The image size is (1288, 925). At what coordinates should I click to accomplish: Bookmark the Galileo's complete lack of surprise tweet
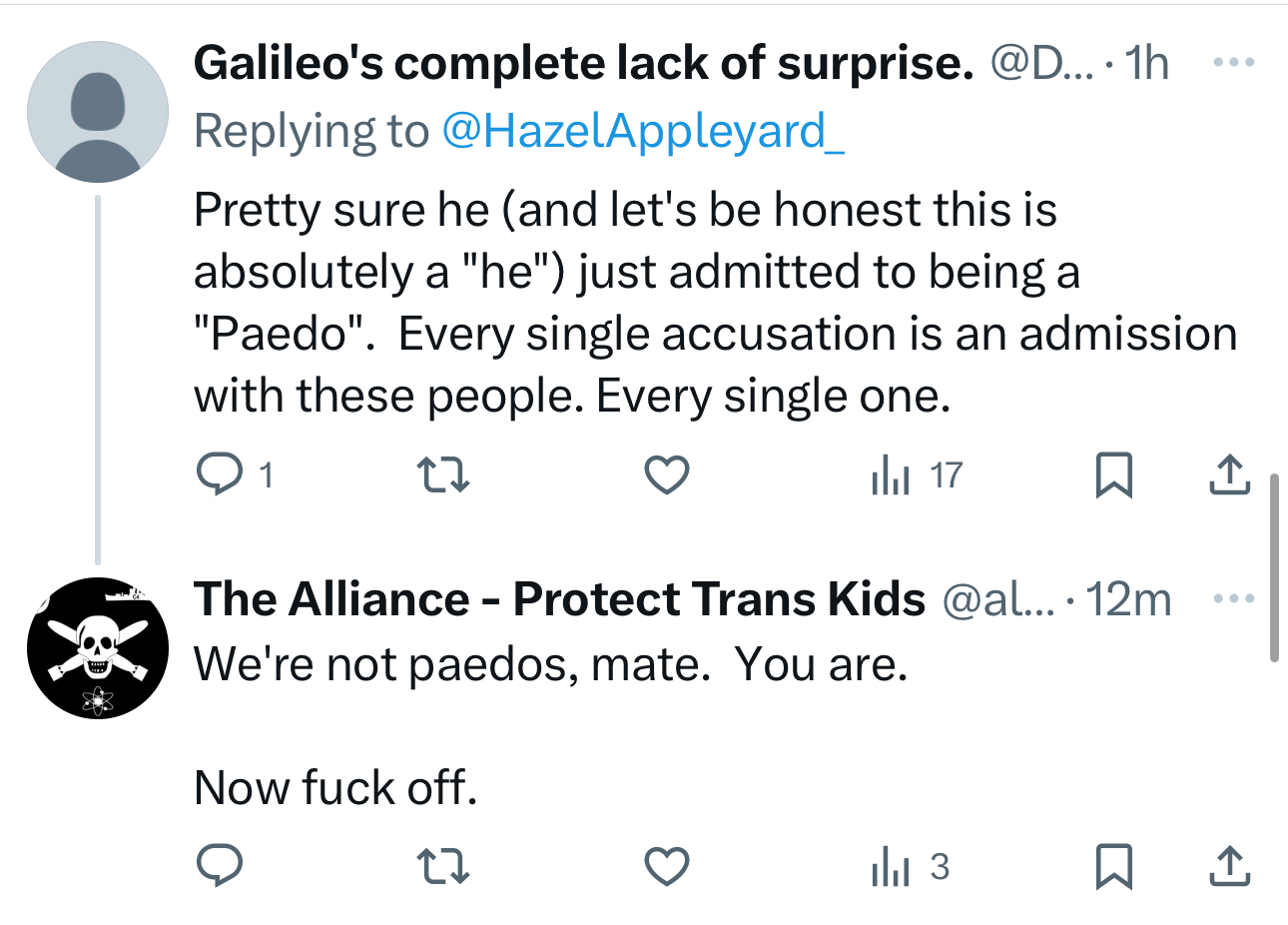point(1113,474)
